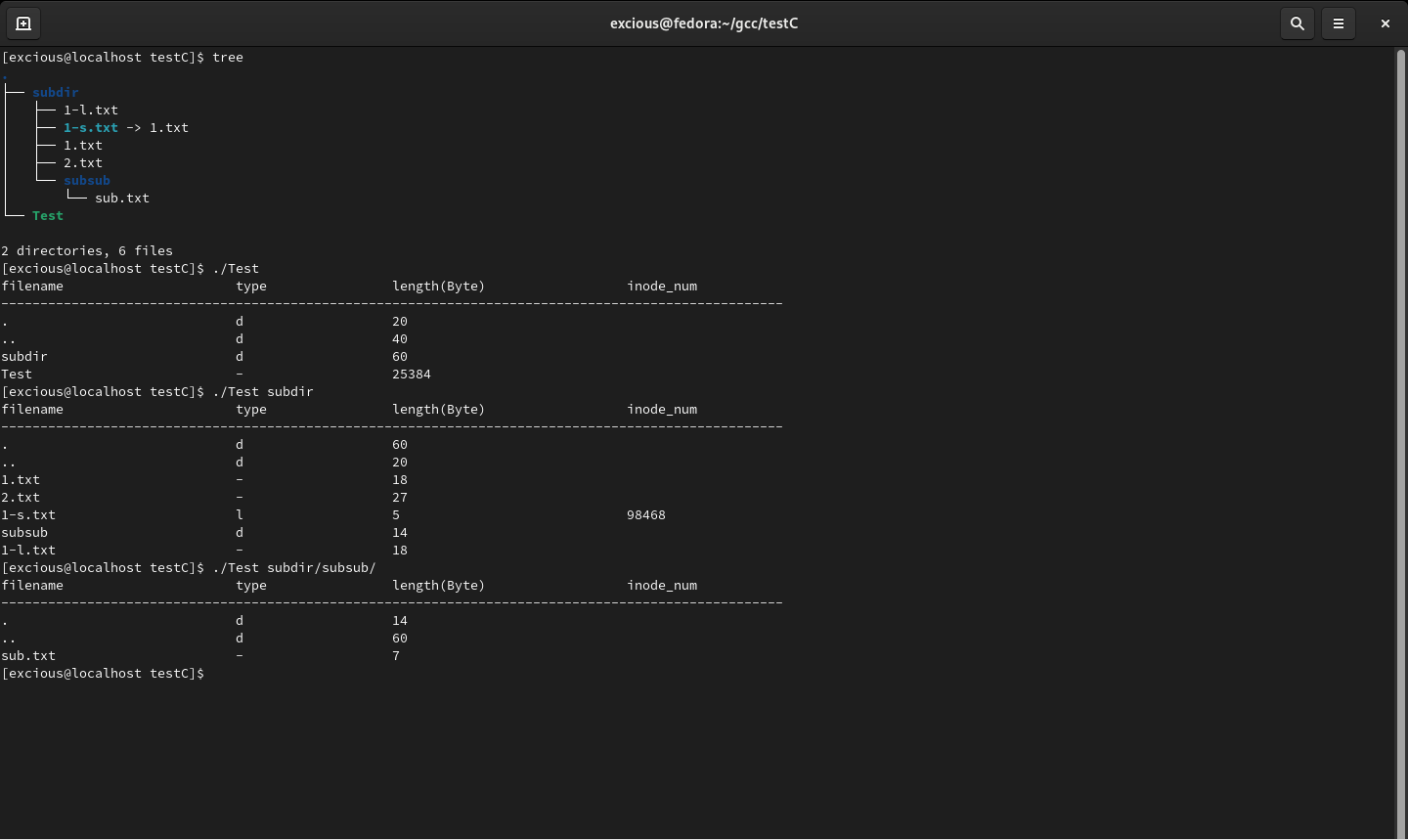Click the 'tree' command on the first prompt line
Image resolution: width=1408 pixels, height=840 pixels.
pyautogui.click(x=228, y=58)
